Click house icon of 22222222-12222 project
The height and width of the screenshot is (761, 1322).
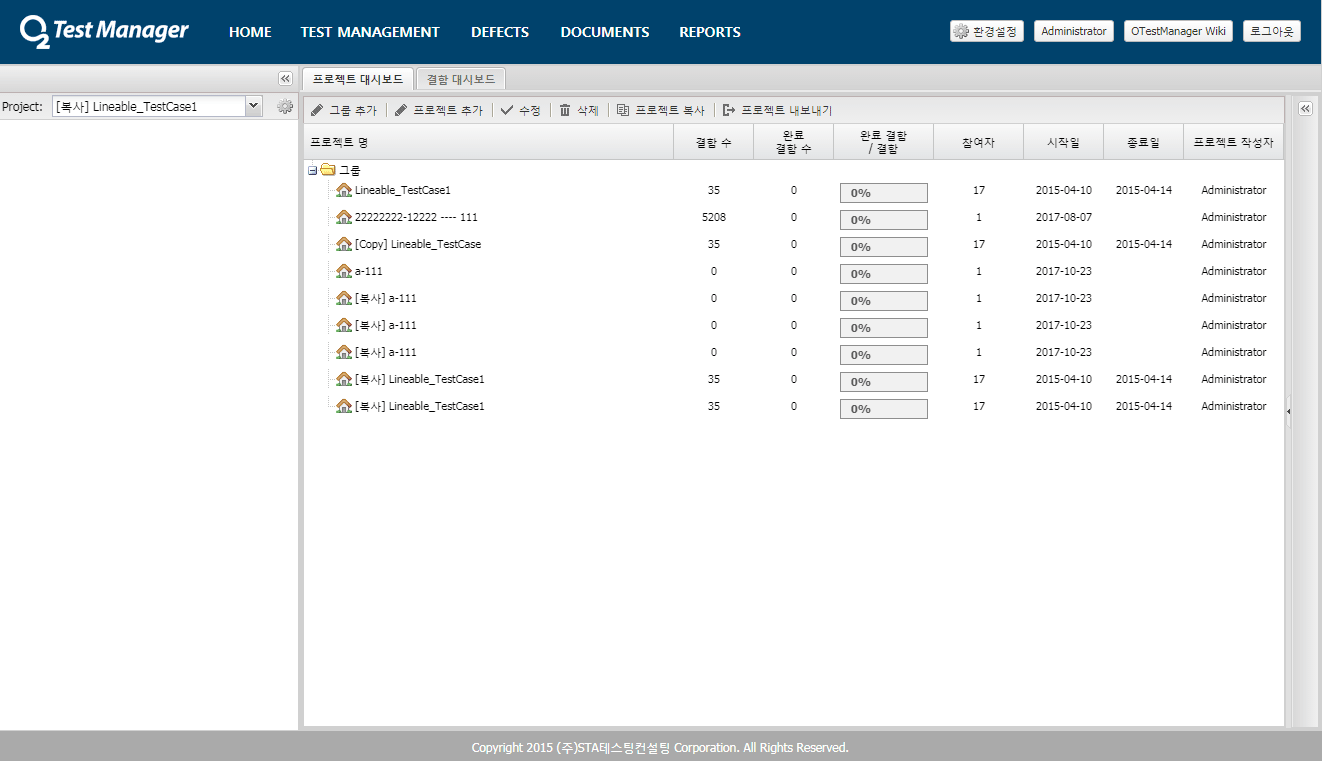coord(344,217)
